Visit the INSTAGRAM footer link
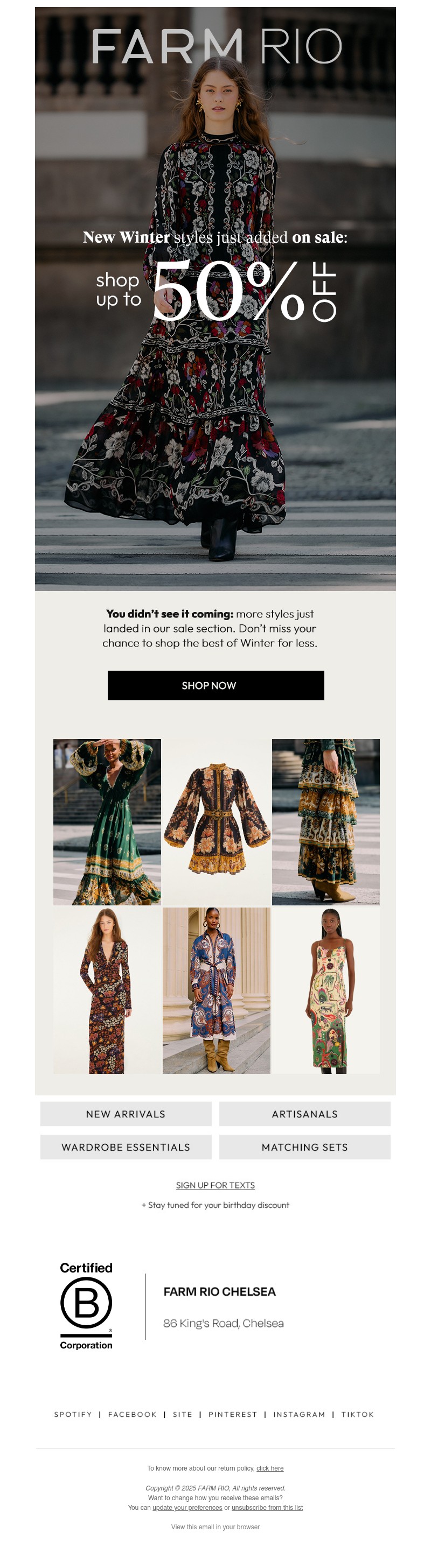This screenshot has width=431, height=1568. tap(300, 1415)
